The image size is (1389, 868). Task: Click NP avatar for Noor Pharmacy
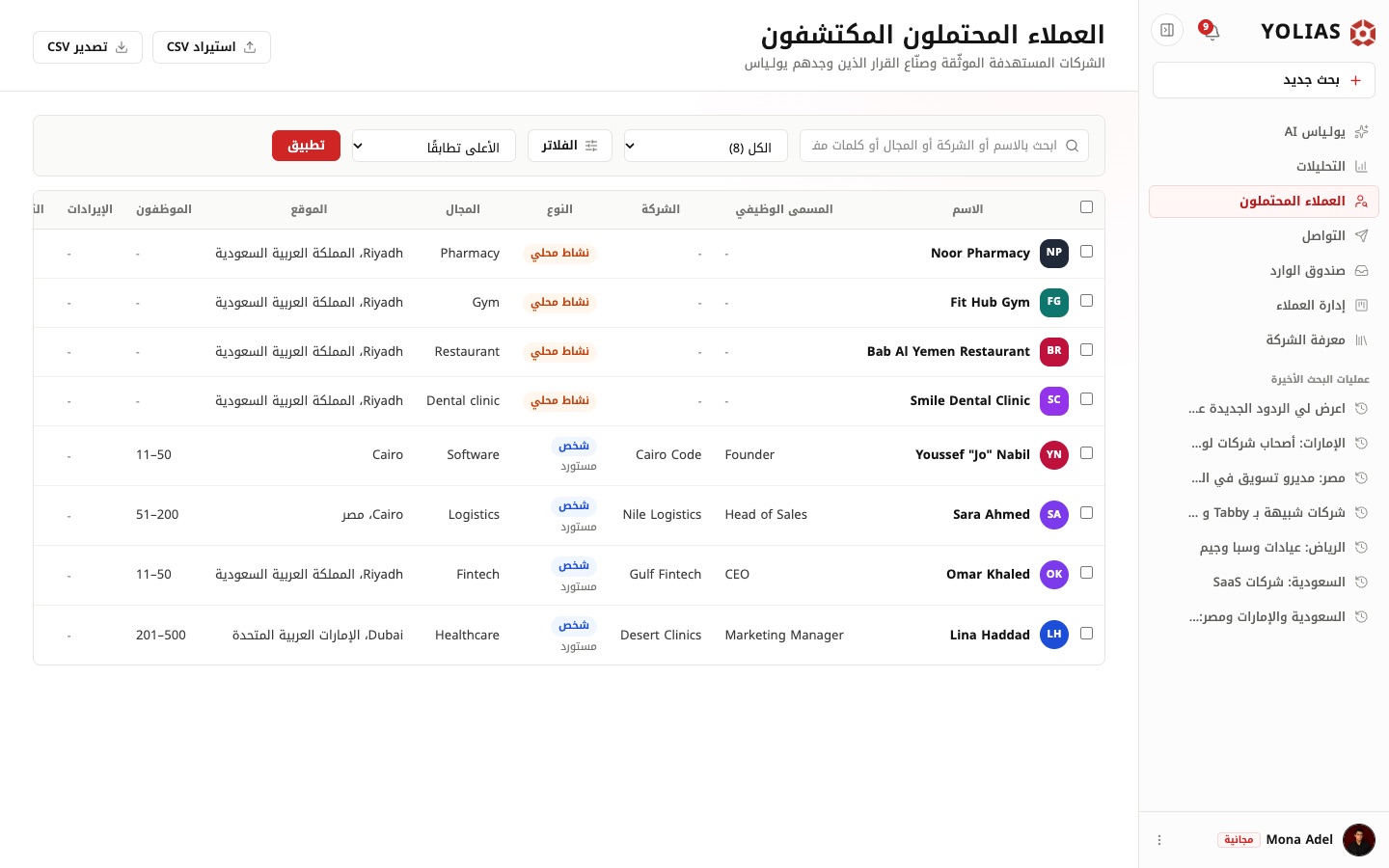pos(1054,253)
